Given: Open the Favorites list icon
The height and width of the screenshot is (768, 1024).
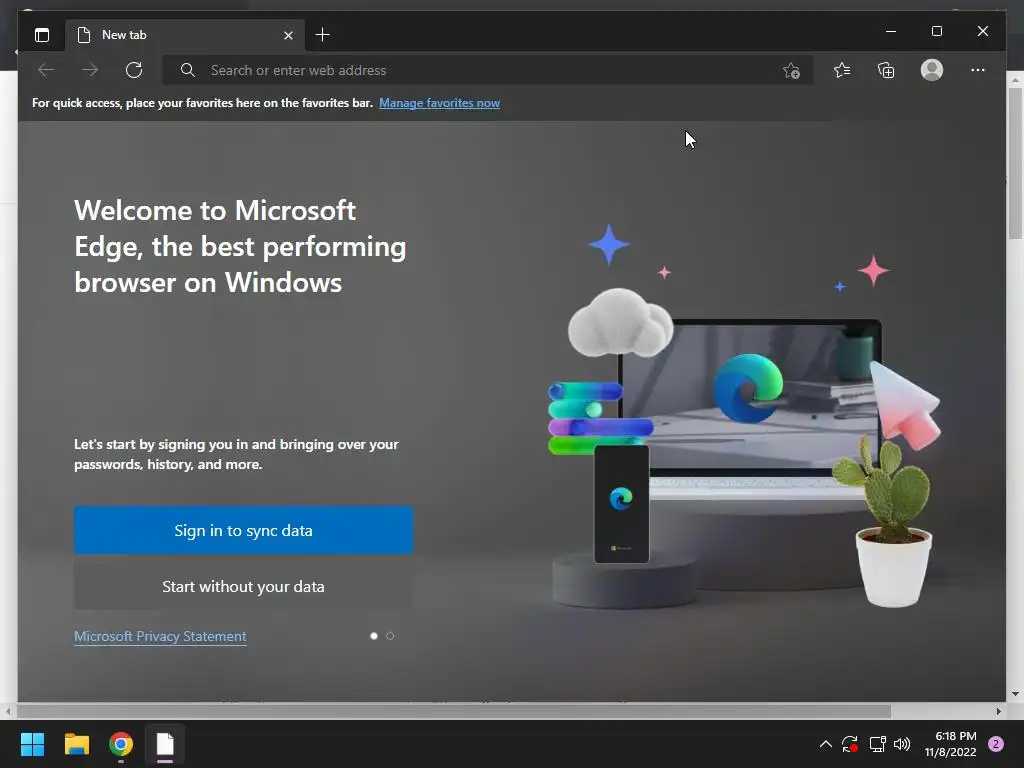Looking at the screenshot, I should [x=842, y=70].
